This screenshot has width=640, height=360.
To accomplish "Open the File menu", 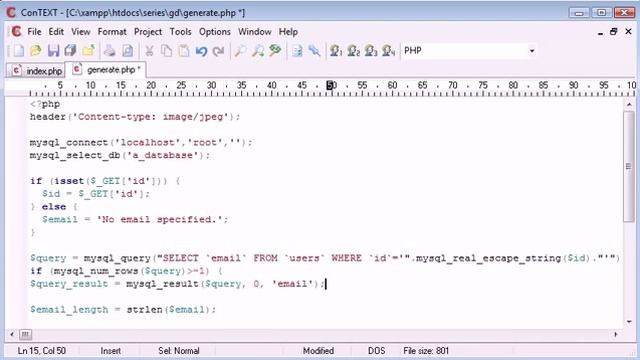I will coord(34,31).
